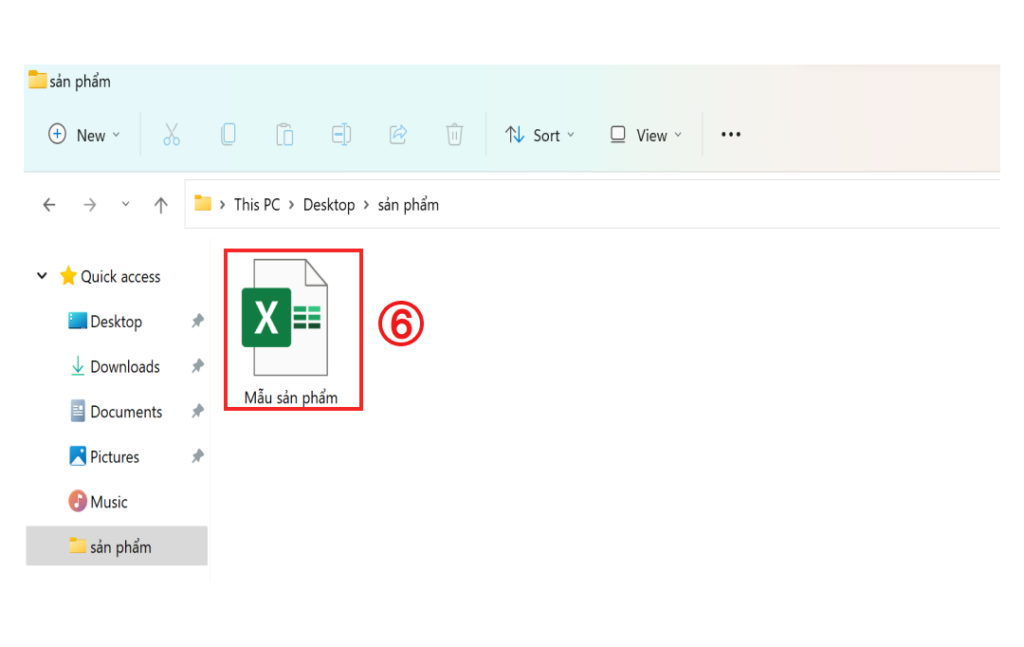The width and height of the screenshot is (1024, 647).
Task: Click the pin icon beside Pictures
Action: pos(197,456)
